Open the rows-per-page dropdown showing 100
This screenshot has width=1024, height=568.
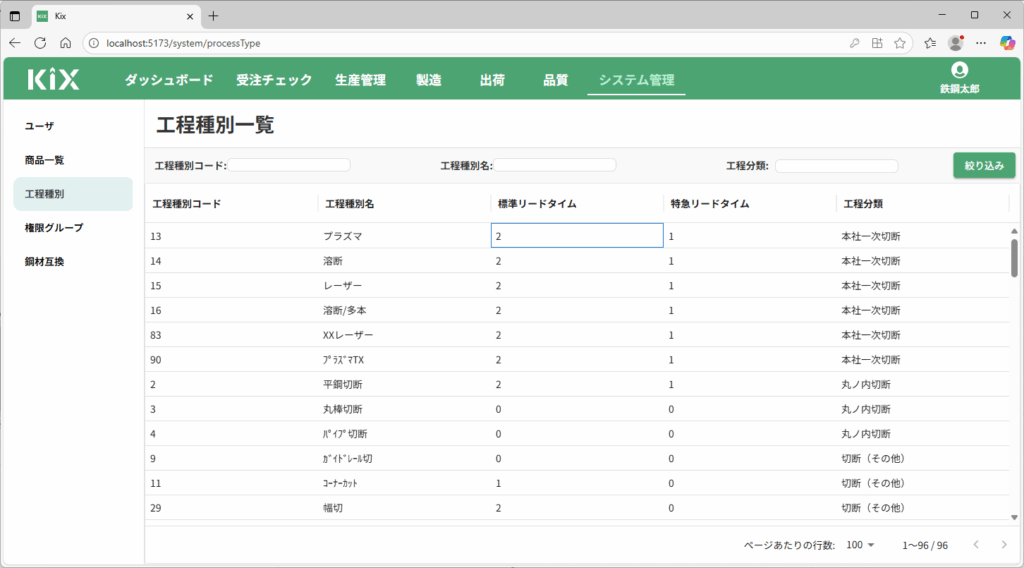click(x=860, y=545)
